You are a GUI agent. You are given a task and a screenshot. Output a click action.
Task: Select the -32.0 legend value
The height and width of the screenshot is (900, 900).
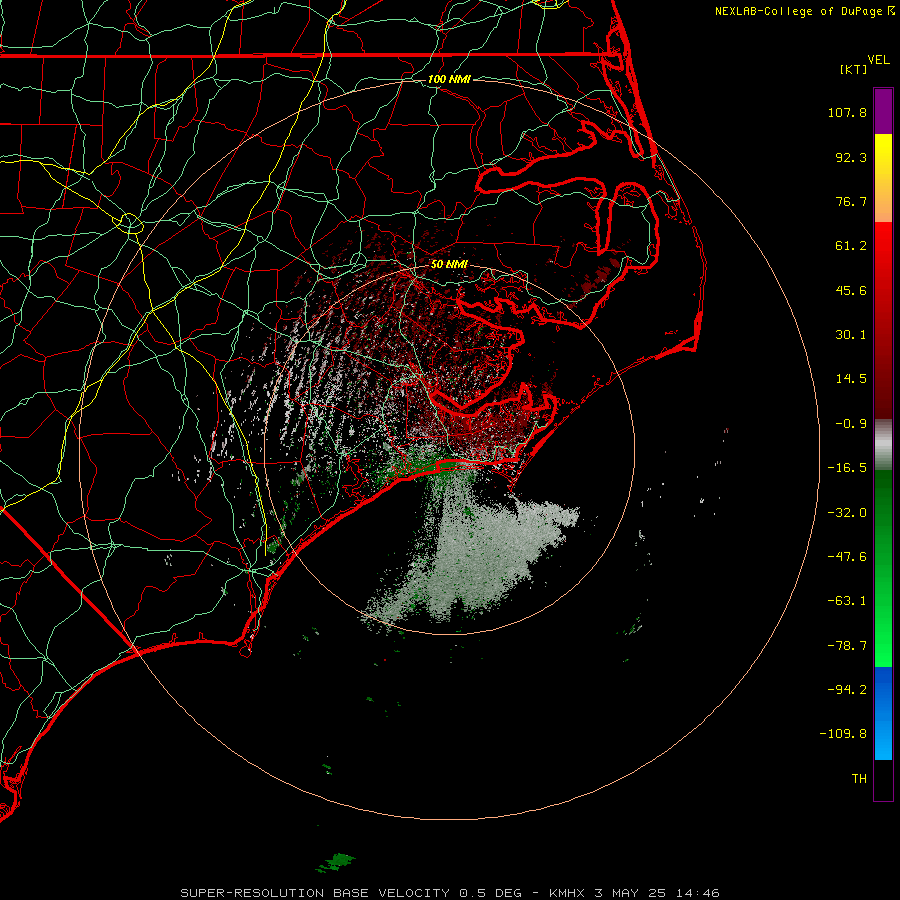coord(847,513)
